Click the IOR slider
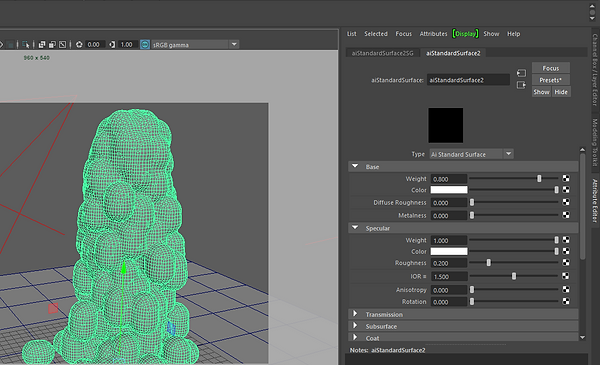This screenshot has width=600, height=365. pos(514,276)
